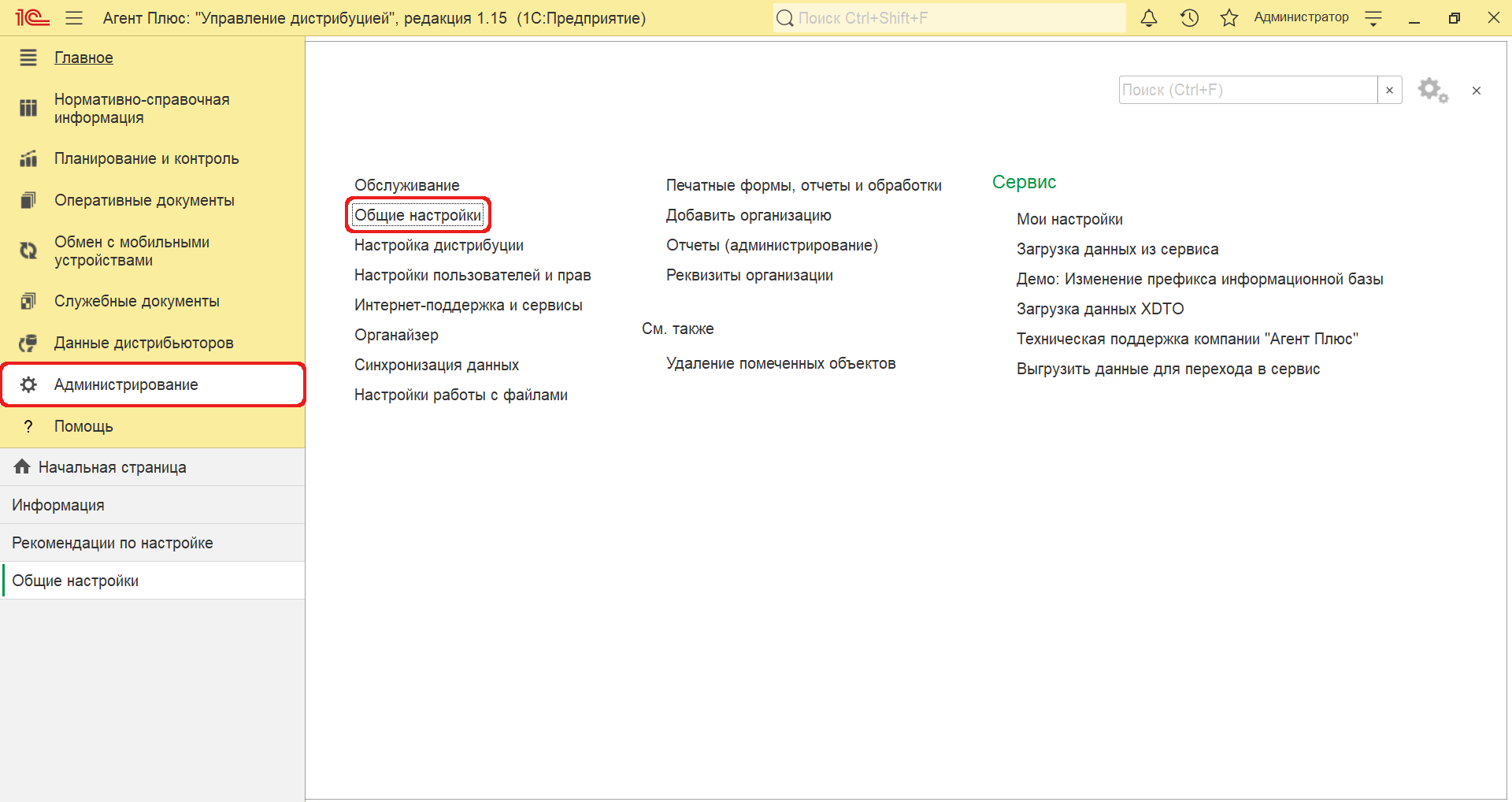Click Добавить организацию link
The height and width of the screenshot is (802, 1512).
(x=749, y=215)
